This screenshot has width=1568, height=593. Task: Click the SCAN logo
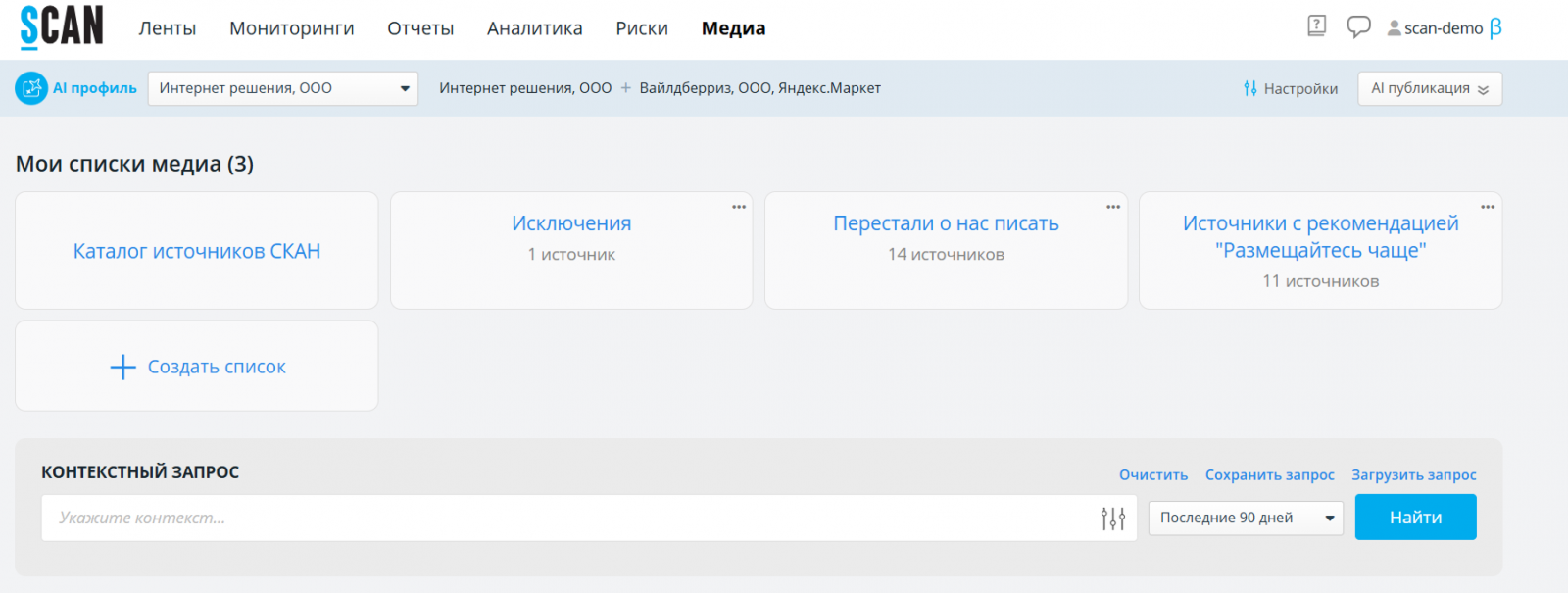[x=61, y=26]
